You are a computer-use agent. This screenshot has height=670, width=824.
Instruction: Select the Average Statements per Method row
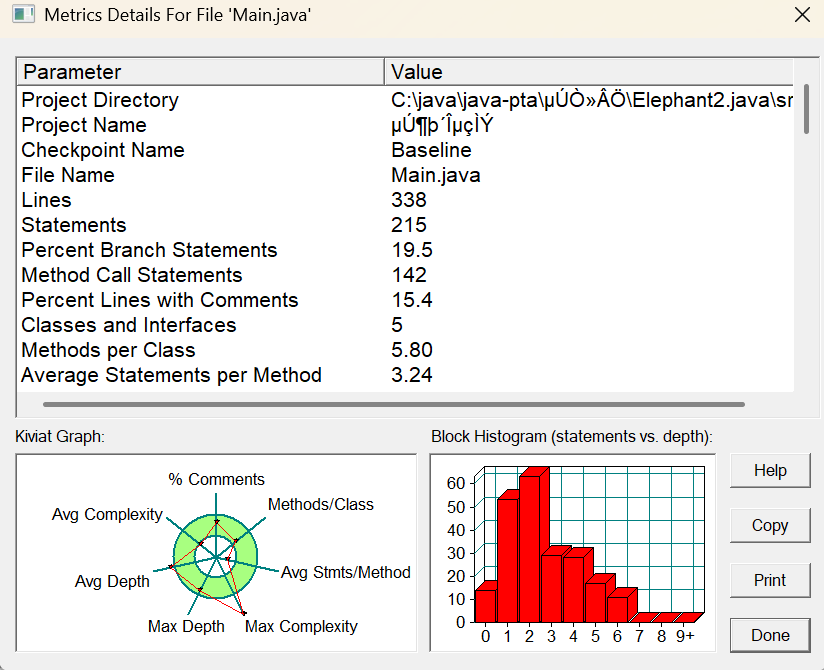171,375
